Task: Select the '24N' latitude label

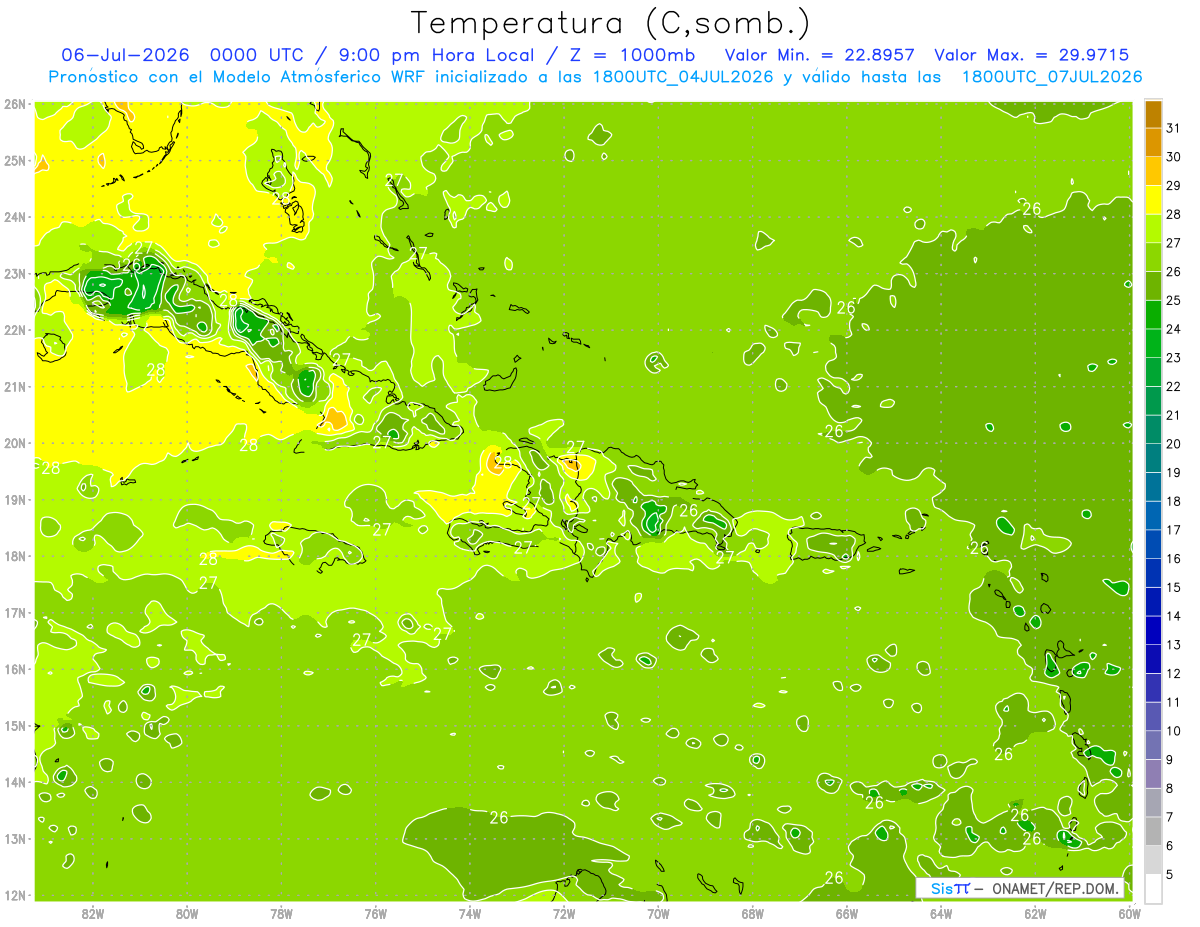Action: (14, 217)
